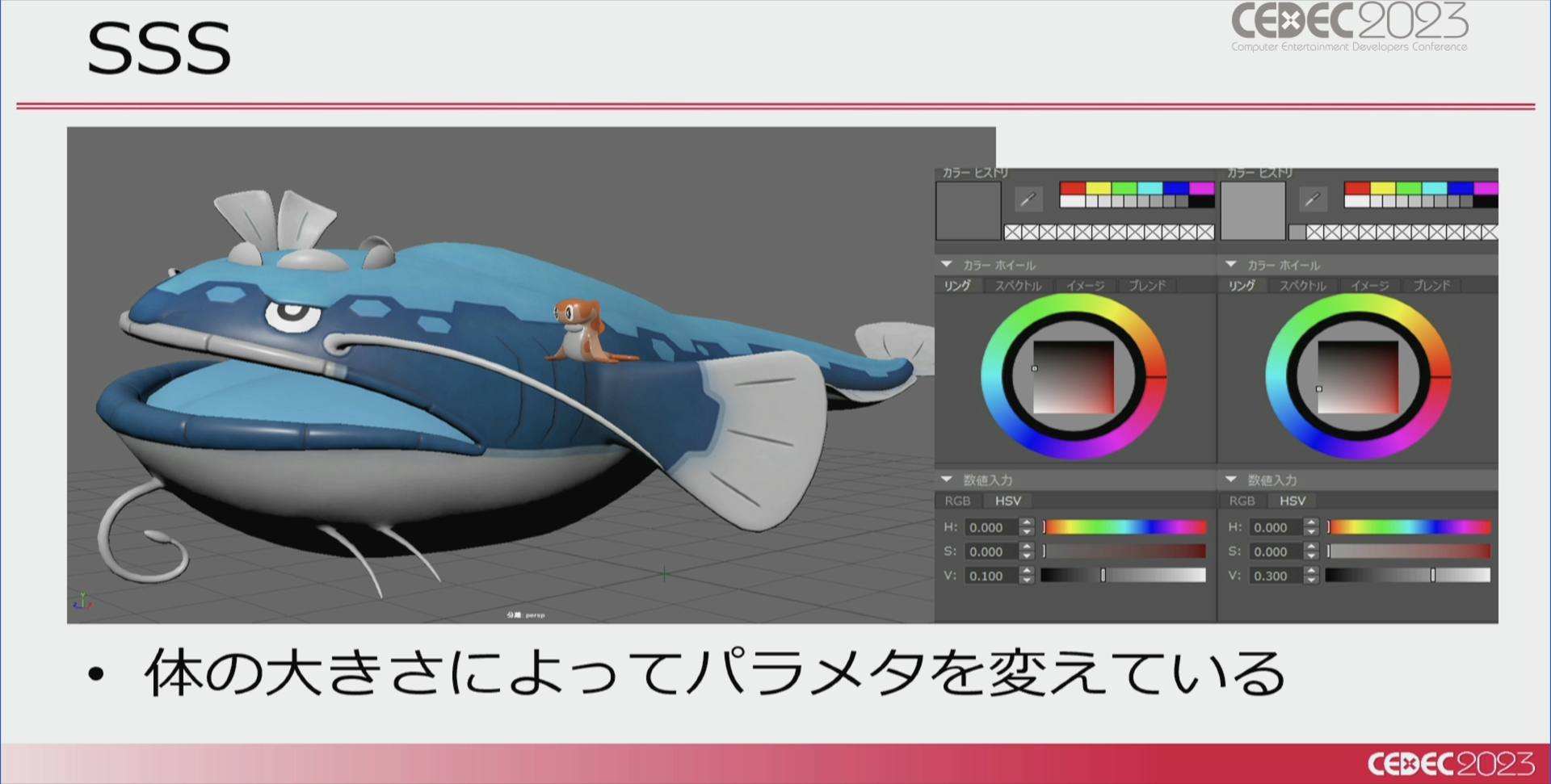
Task: Click the value slider beside 0.300
Action: coord(1408,576)
